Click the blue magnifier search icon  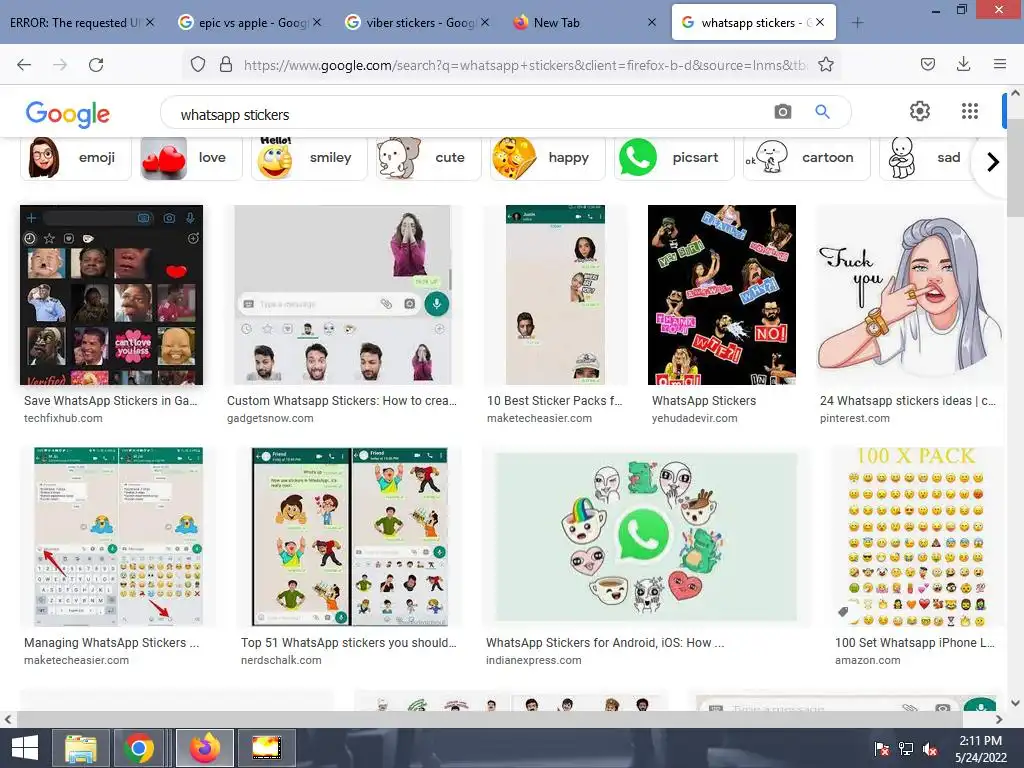click(822, 112)
